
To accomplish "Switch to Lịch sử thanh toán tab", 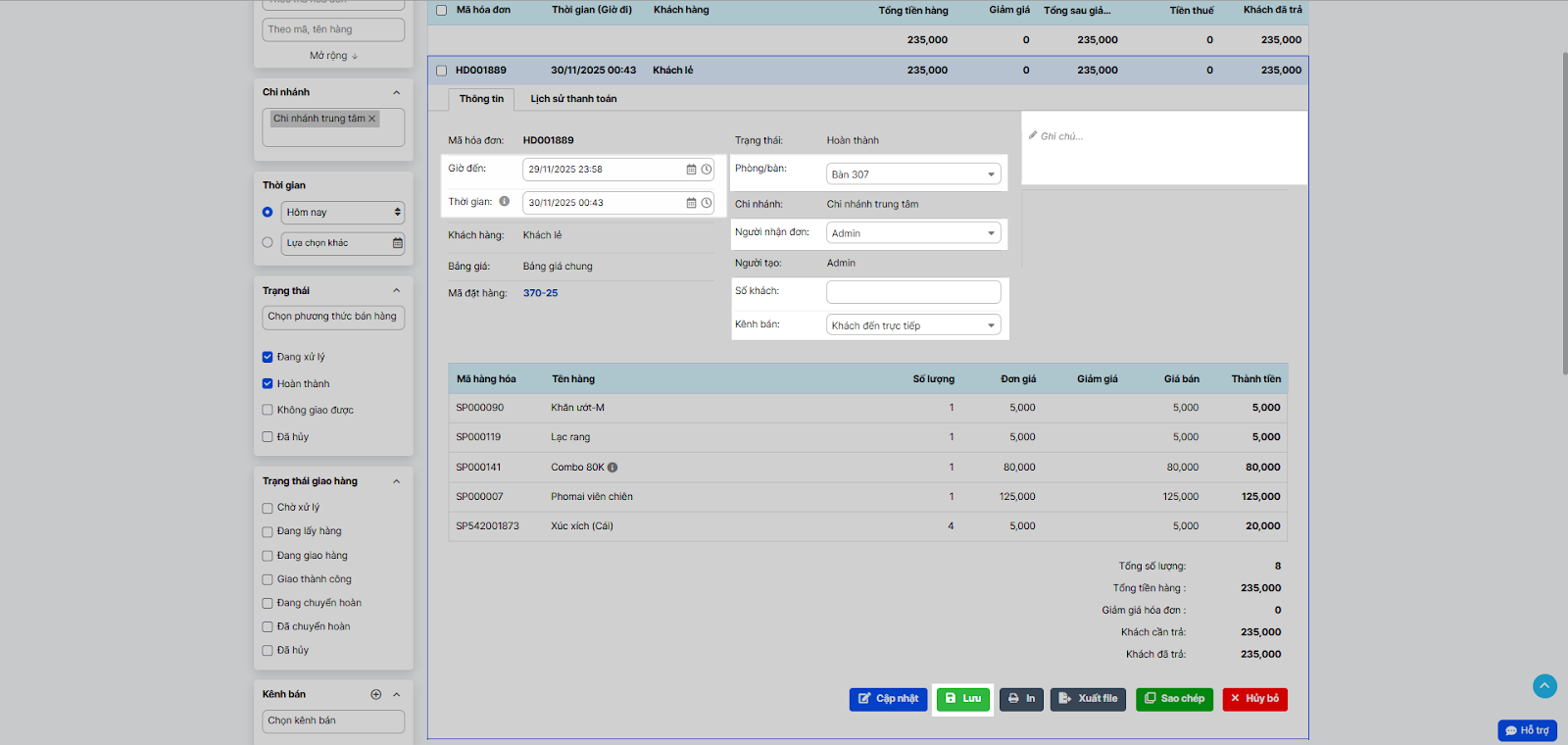I will pyautogui.click(x=573, y=99).
